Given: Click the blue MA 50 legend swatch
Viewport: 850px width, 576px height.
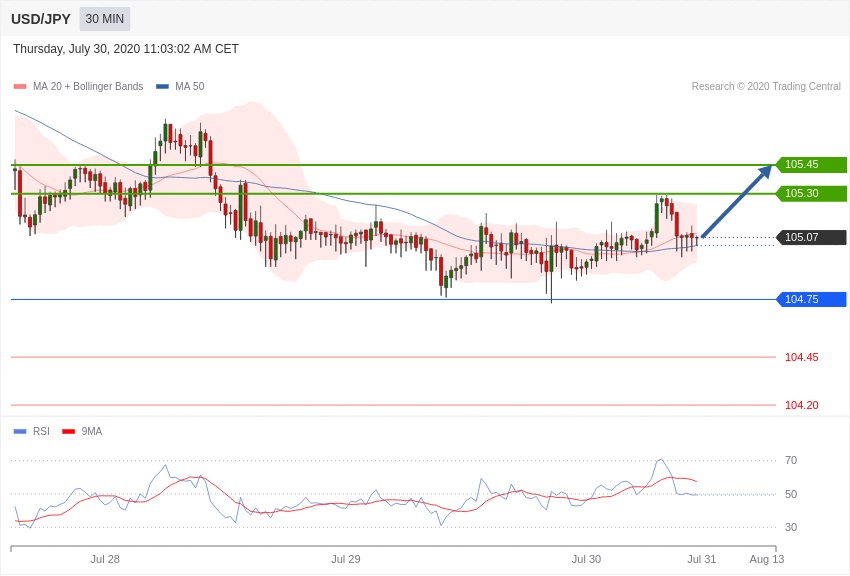Looking at the screenshot, I should [x=162, y=87].
